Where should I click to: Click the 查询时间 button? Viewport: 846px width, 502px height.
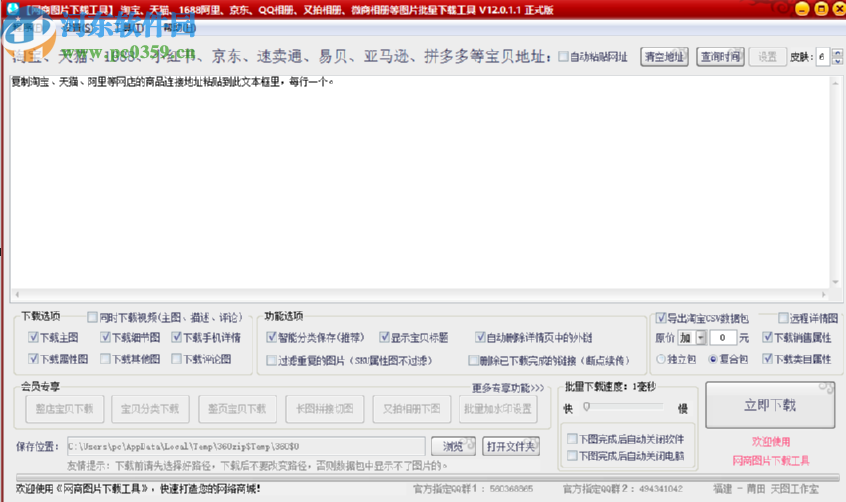tap(720, 57)
